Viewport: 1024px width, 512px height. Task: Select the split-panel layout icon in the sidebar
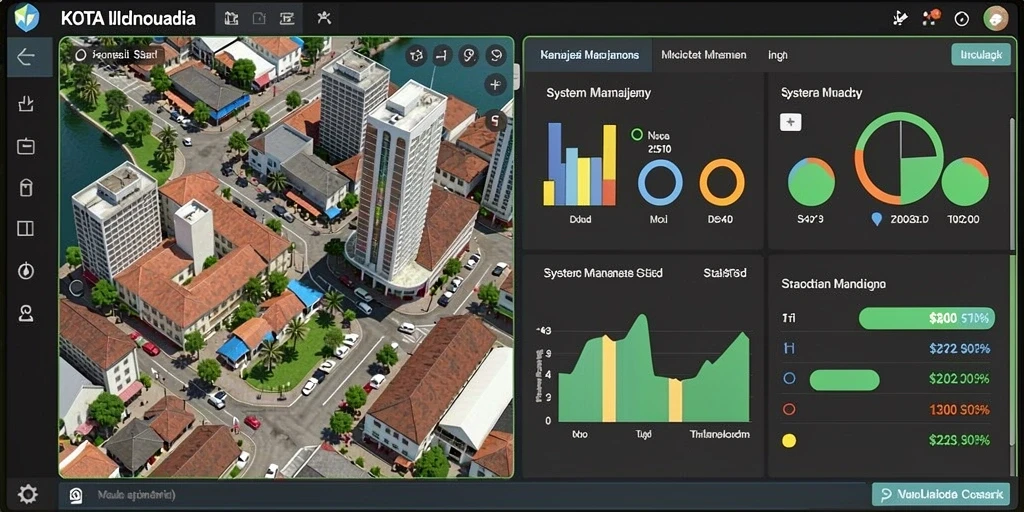coord(25,229)
